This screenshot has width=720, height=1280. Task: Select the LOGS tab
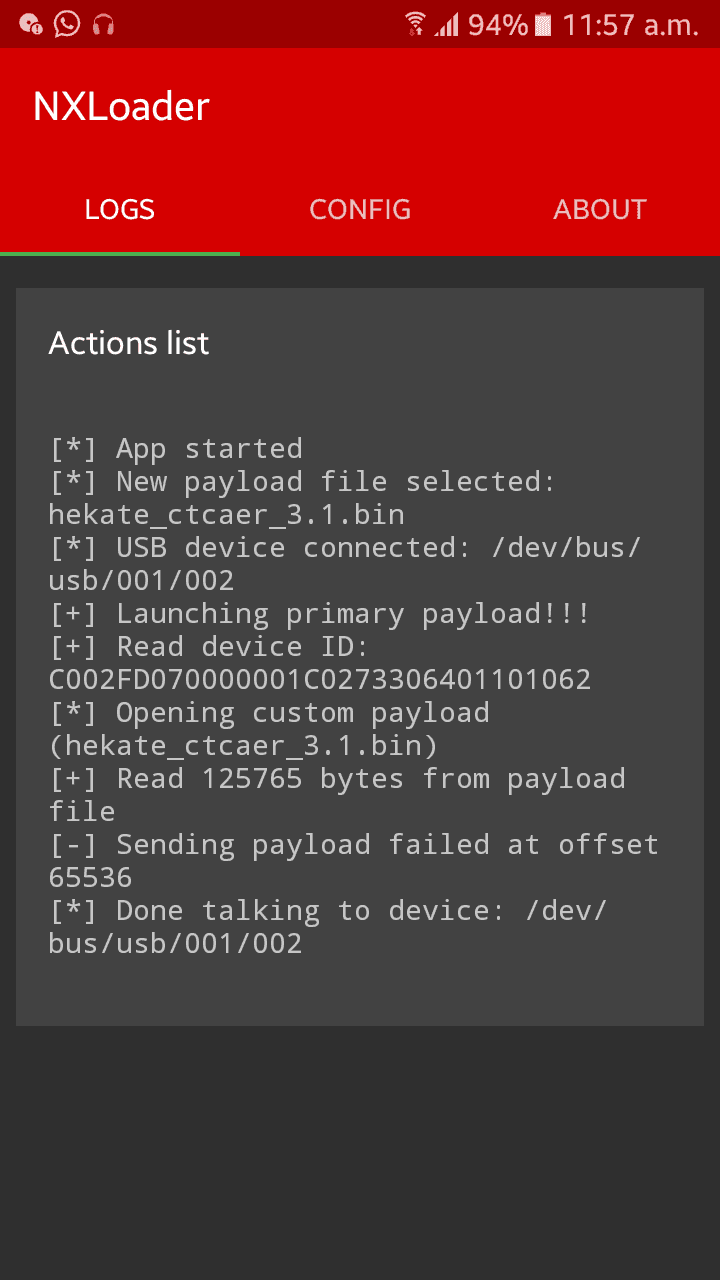pyautogui.click(x=120, y=209)
